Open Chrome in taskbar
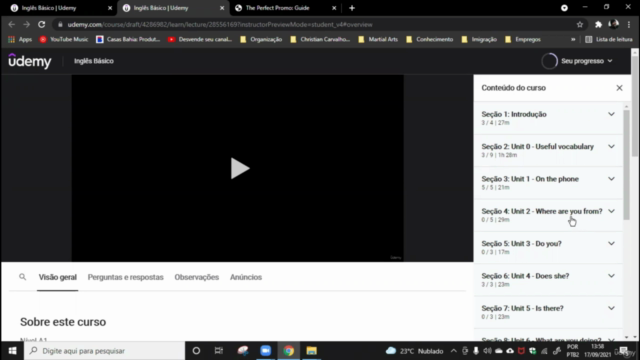 tap(289, 351)
